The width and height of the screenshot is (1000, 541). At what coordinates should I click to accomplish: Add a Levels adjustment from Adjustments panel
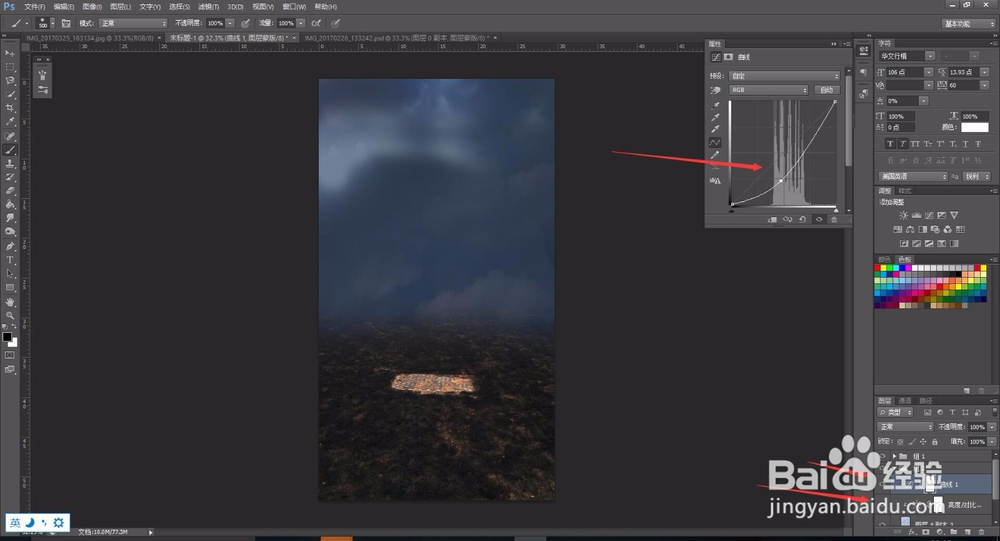(x=916, y=216)
